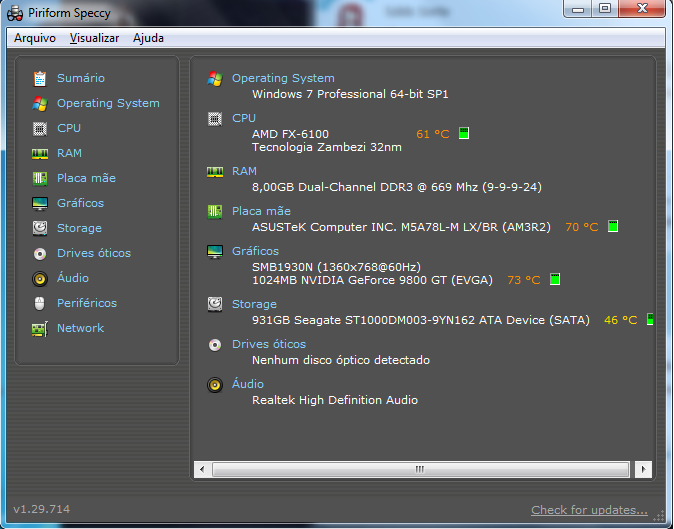Click the Drives óticos heading in summary
This screenshot has height=529, width=674.
(269, 344)
